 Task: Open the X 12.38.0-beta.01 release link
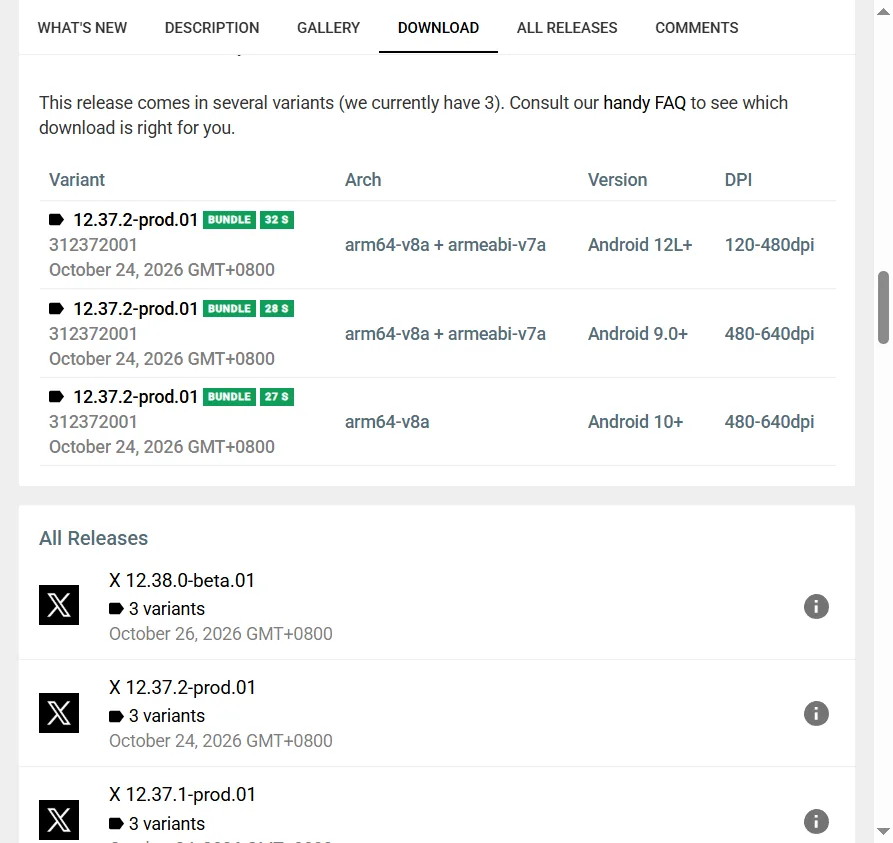click(182, 580)
